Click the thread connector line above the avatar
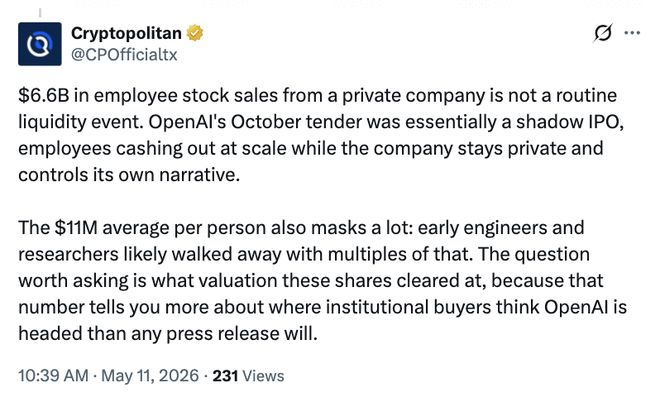This screenshot has height=402, width=660. click(40, 13)
